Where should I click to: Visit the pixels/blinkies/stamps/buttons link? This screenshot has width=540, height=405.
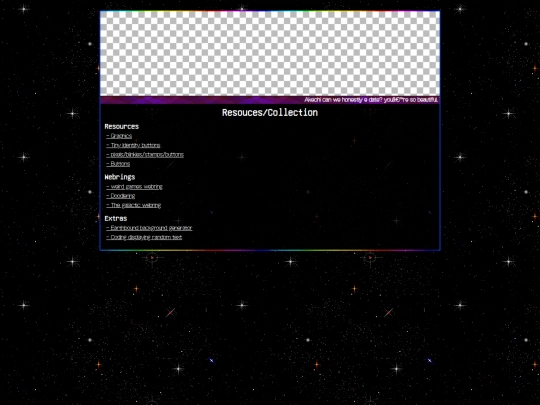(145, 155)
